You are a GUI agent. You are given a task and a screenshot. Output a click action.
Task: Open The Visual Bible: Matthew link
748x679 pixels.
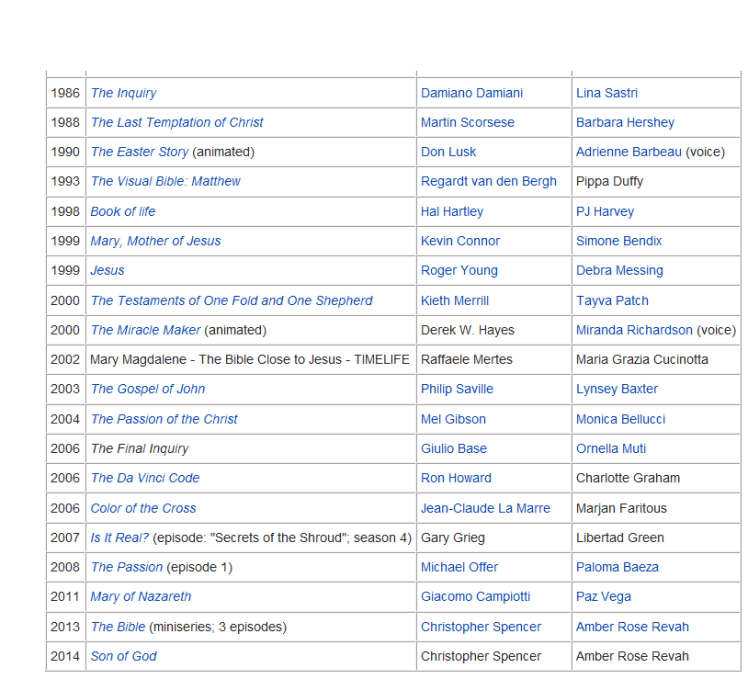pyautogui.click(x=165, y=181)
